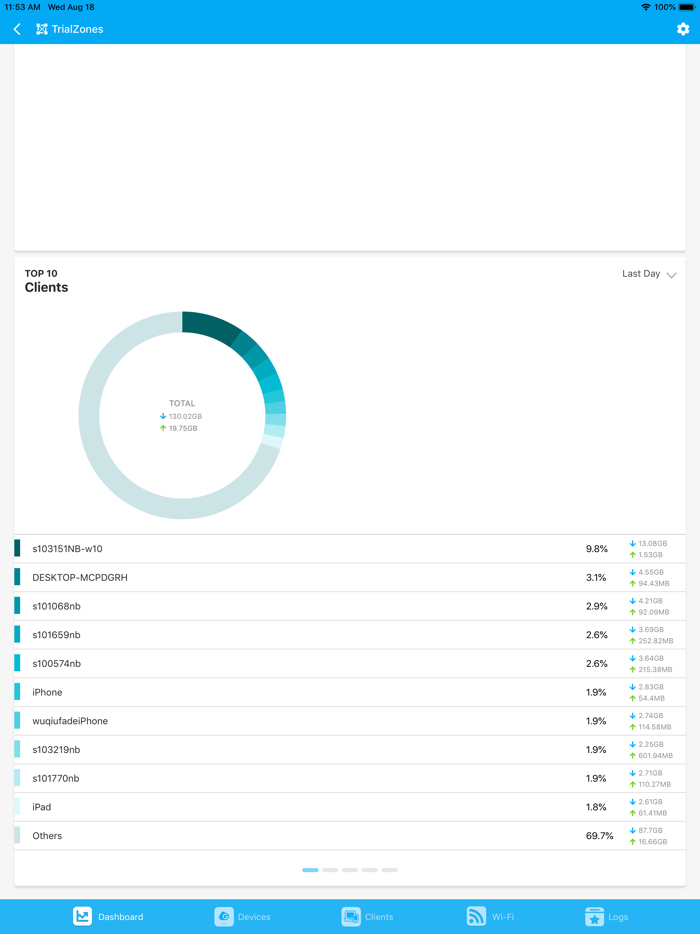Tap the Logs star icon
The image size is (700, 934).
pyautogui.click(x=595, y=916)
